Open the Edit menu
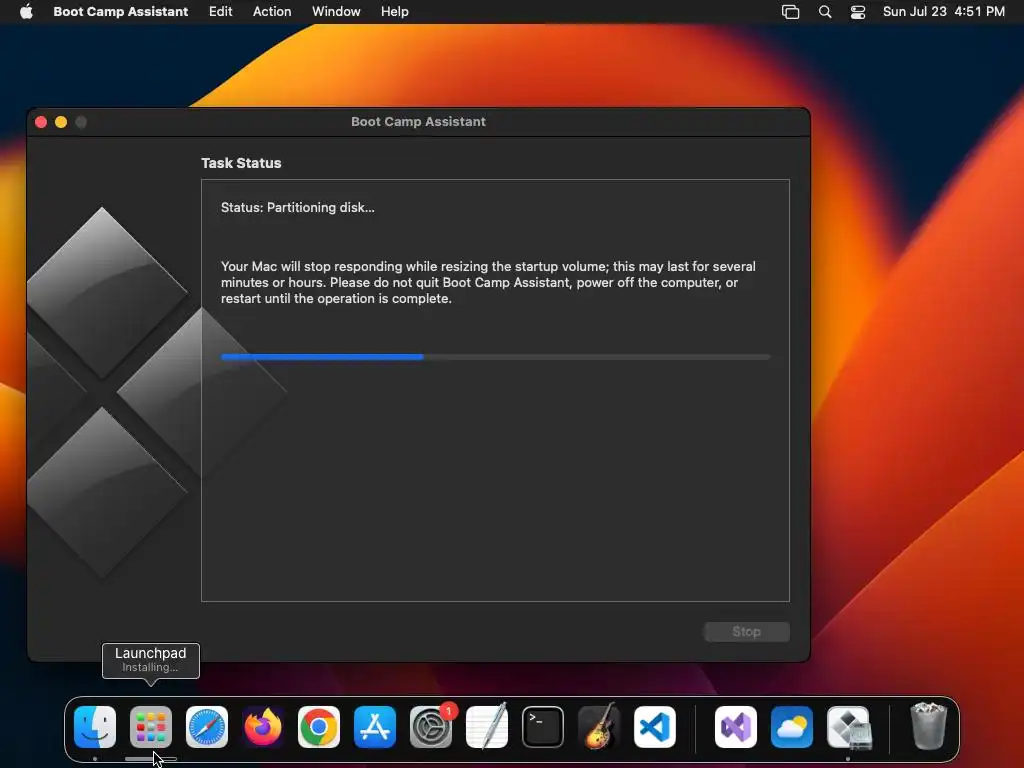 click(x=220, y=12)
